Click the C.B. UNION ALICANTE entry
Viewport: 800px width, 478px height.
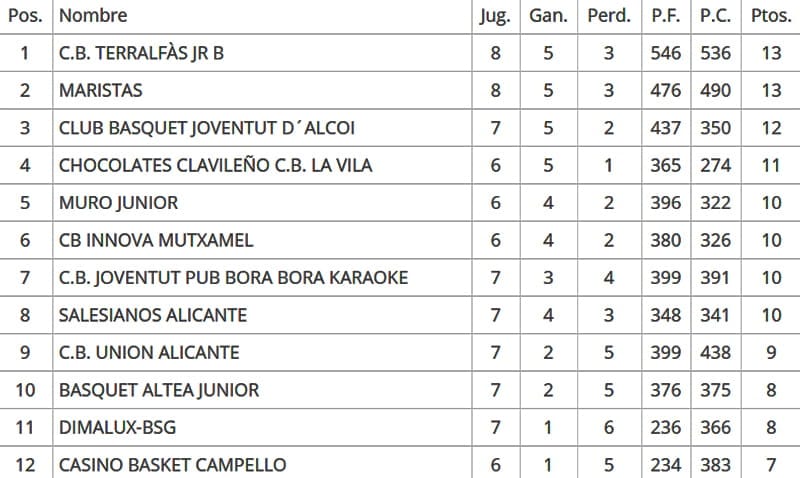[149, 353]
